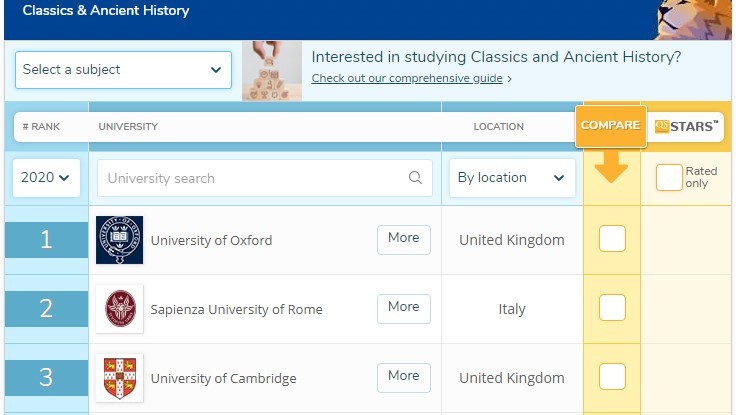
Task: Open the Select a subject dropdown
Action: (121, 70)
